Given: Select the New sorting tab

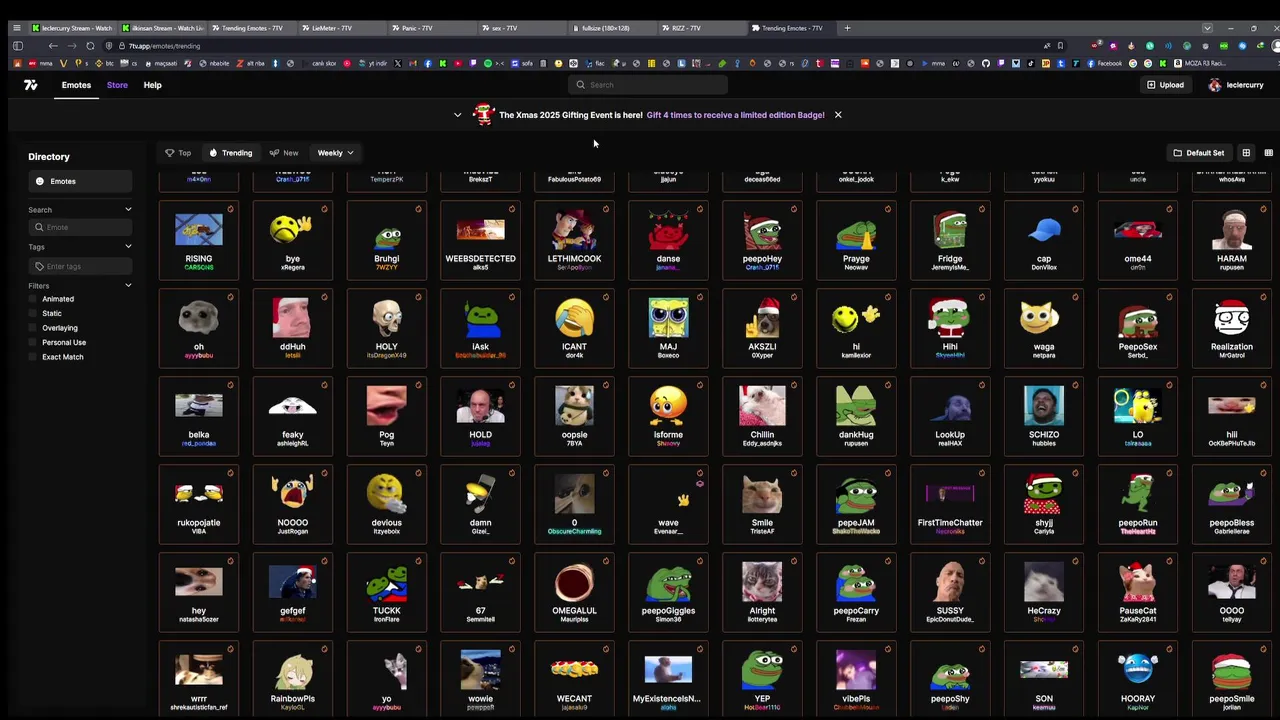Looking at the screenshot, I should pos(284,153).
